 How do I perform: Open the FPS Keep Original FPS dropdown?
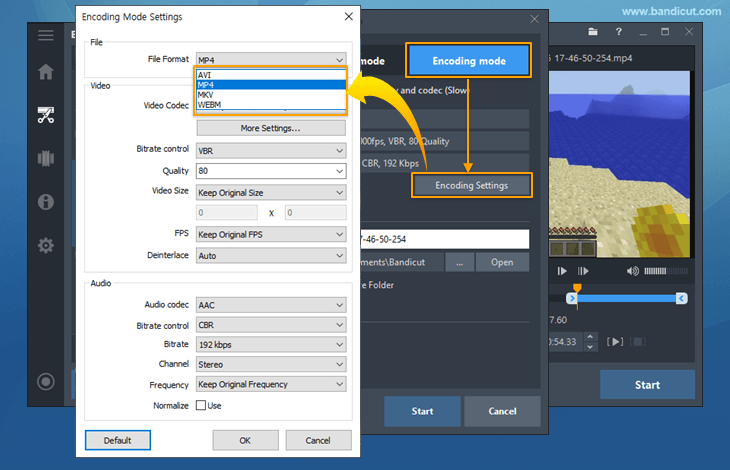[x=271, y=235]
